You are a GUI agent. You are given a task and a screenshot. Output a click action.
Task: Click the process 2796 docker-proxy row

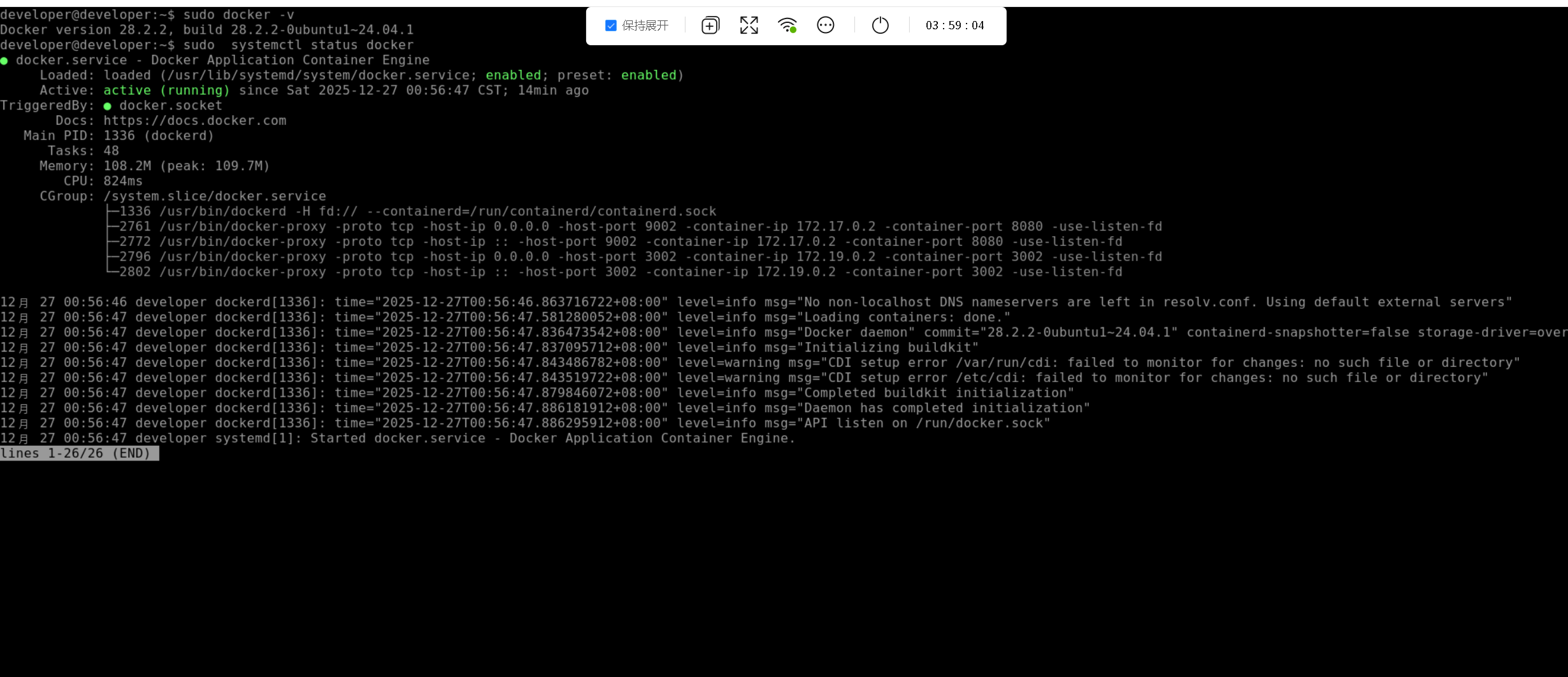[x=634, y=257]
